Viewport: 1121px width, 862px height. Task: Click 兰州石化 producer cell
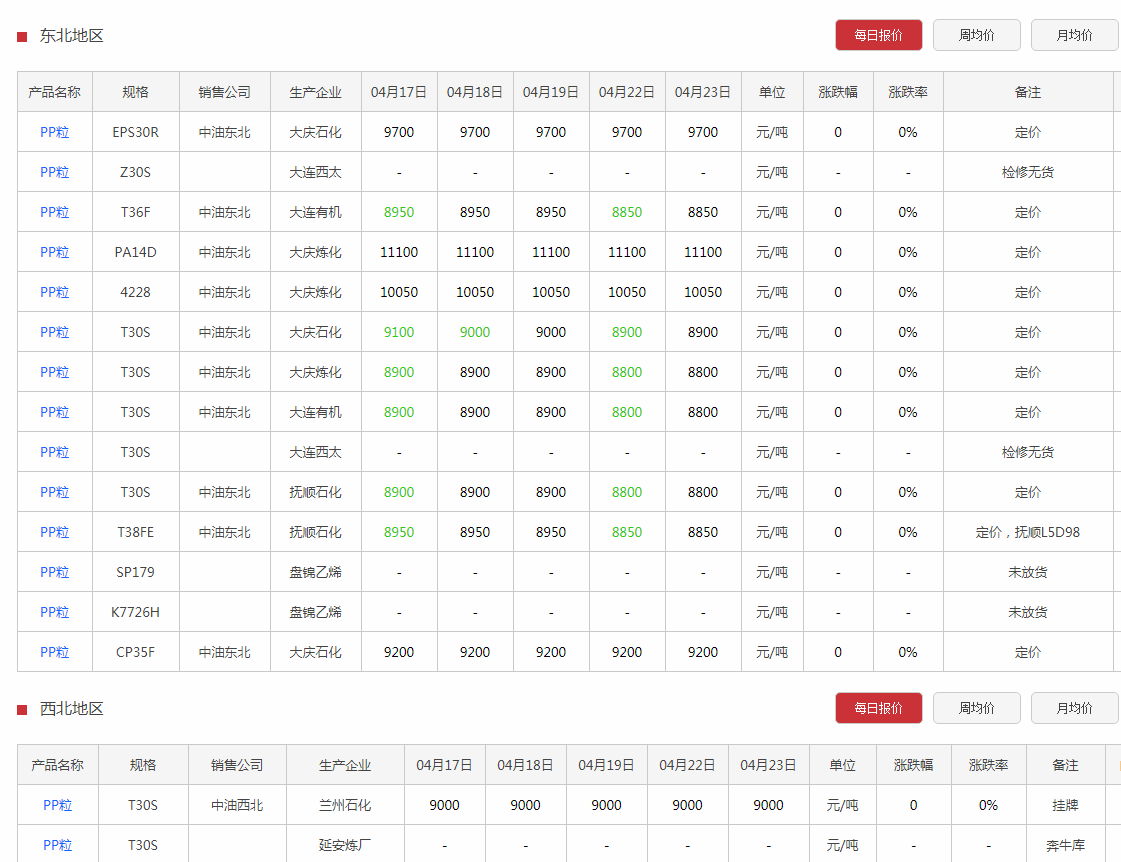click(345, 806)
